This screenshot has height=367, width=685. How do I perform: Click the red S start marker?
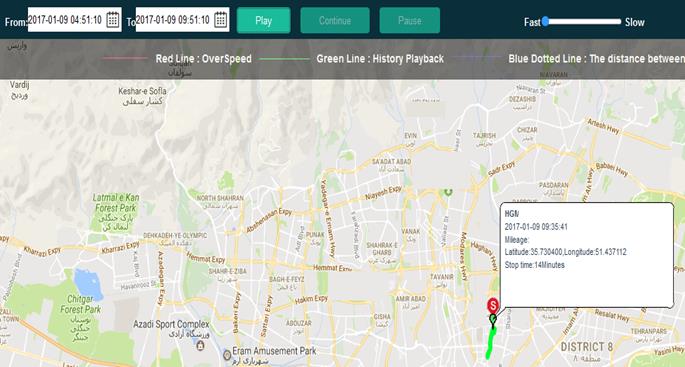pyautogui.click(x=493, y=305)
